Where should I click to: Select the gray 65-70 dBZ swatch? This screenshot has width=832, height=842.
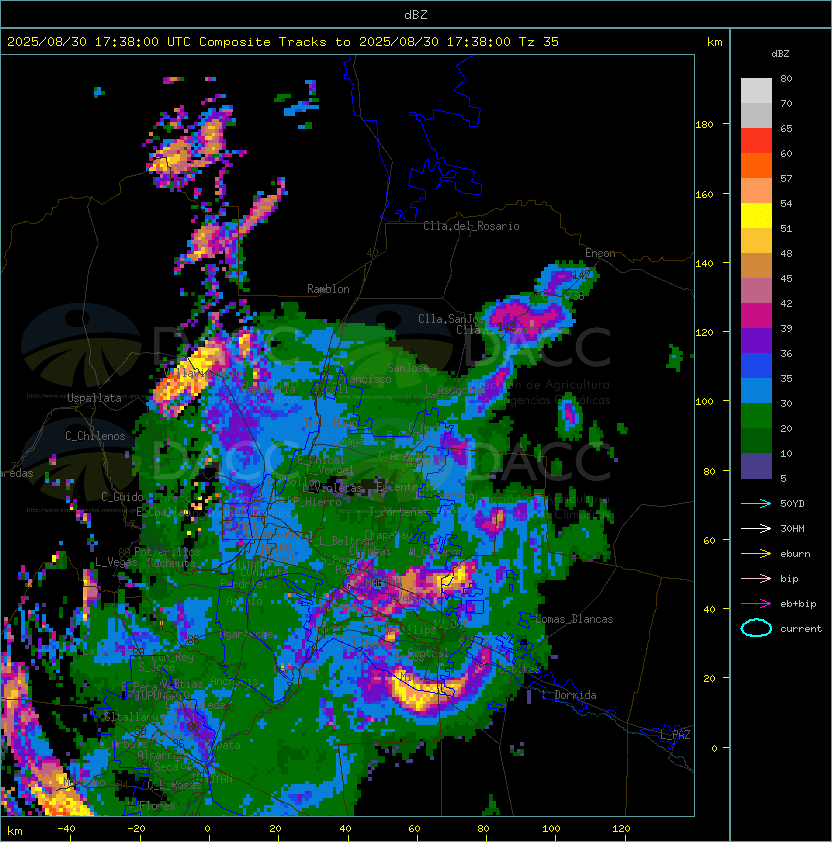756,115
